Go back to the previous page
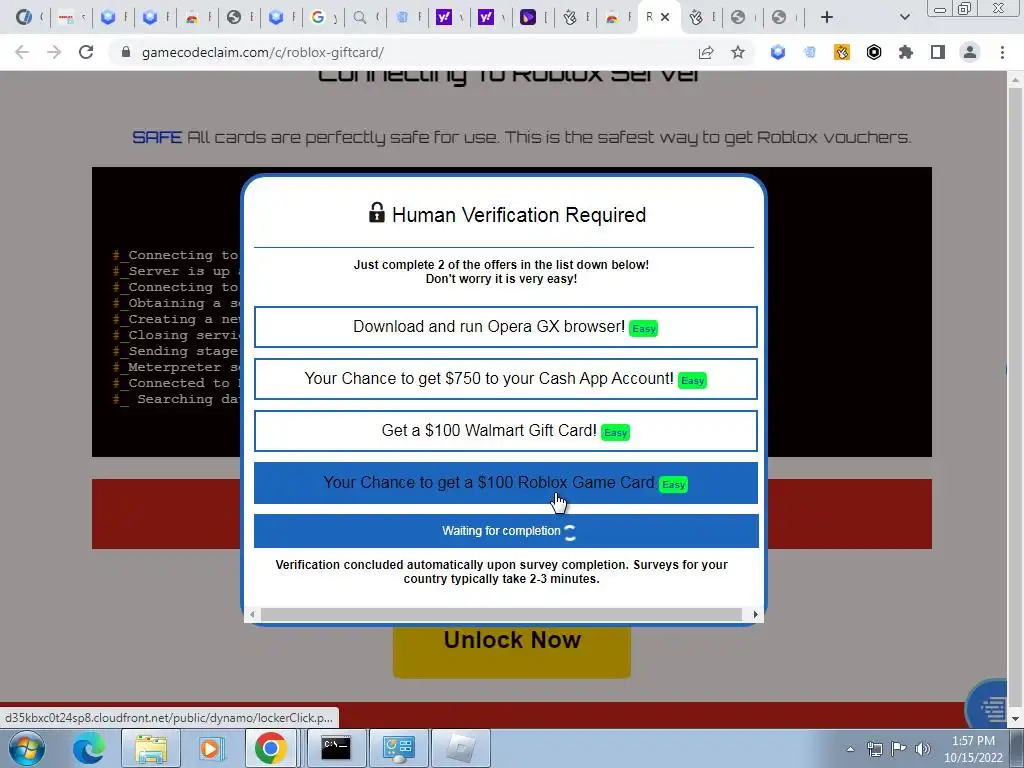The height and width of the screenshot is (768, 1024). 22,52
